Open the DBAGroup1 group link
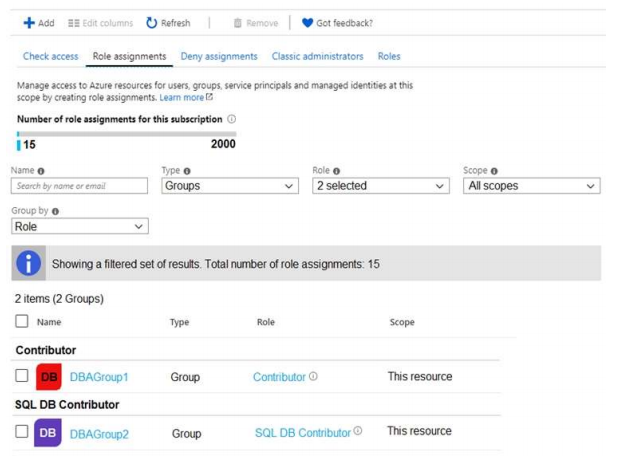The image size is (623, 475). coord(99,377)
